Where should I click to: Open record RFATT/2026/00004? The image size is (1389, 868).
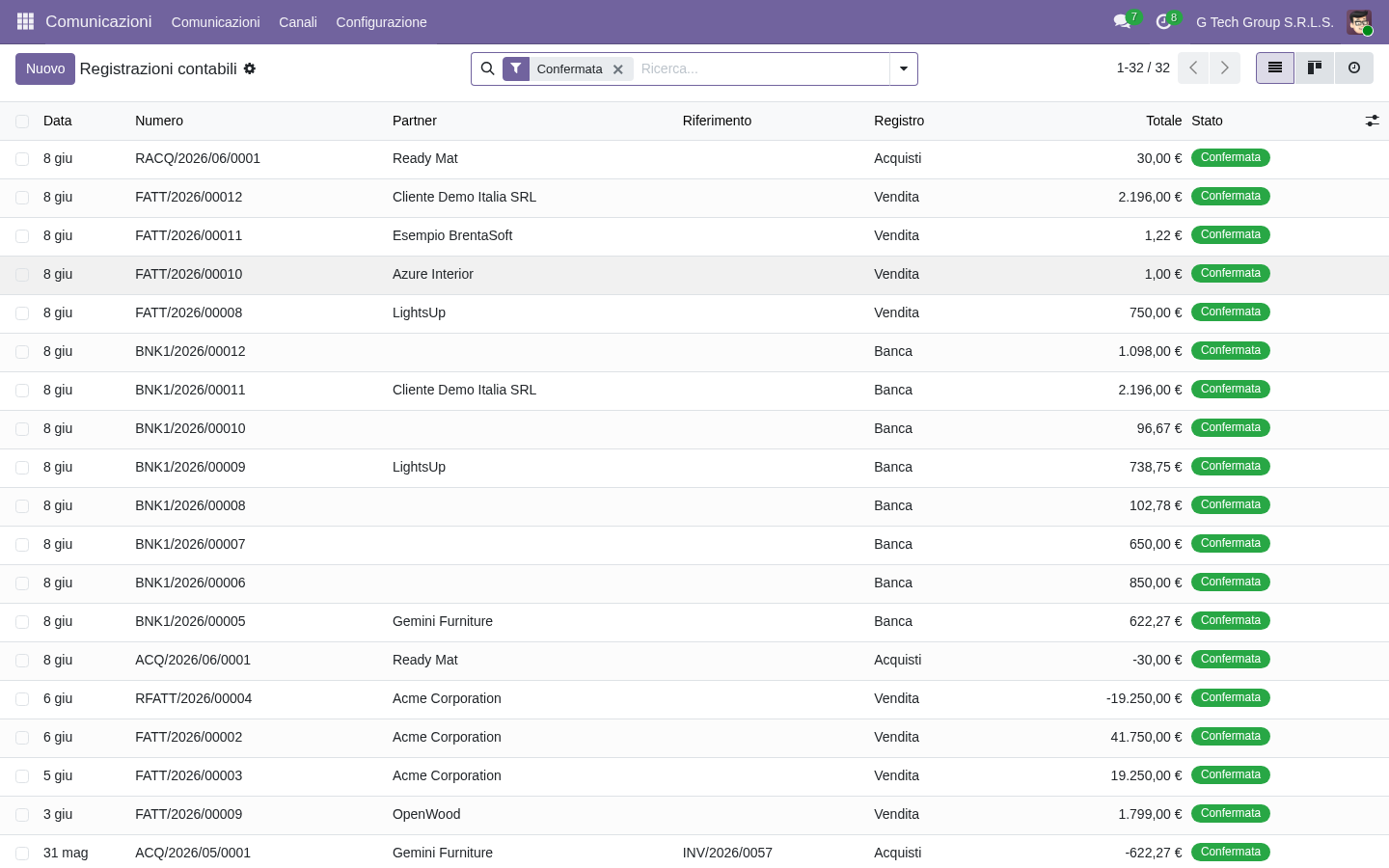(193, 698)
